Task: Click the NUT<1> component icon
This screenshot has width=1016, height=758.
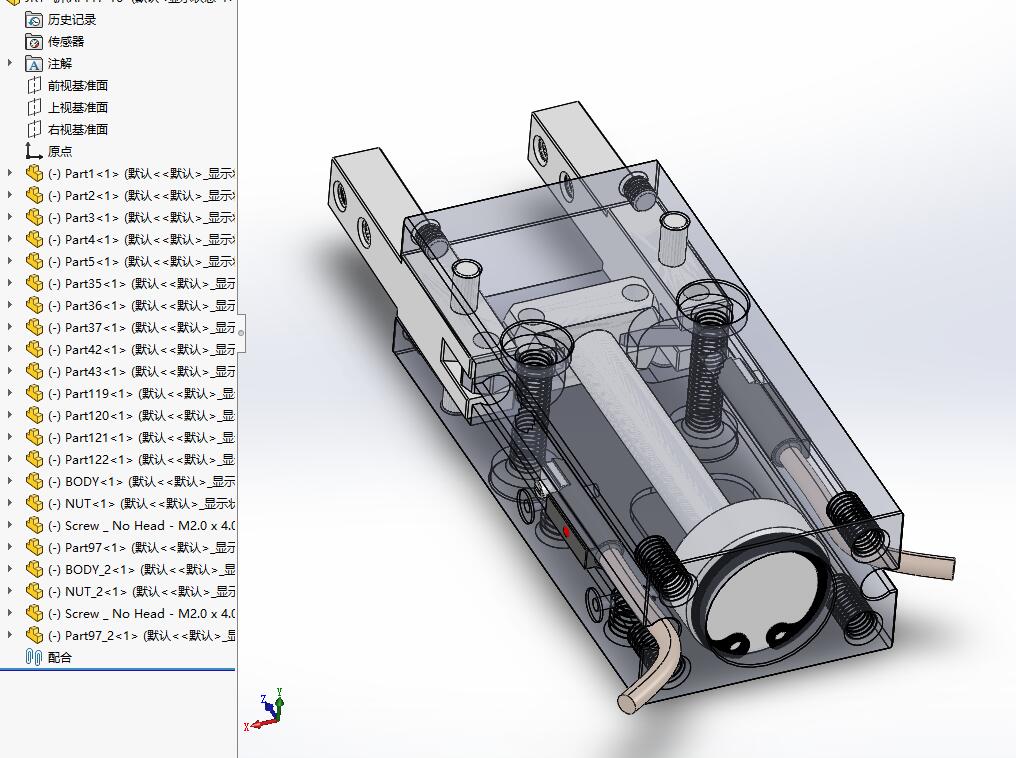Action: [34, 504]
